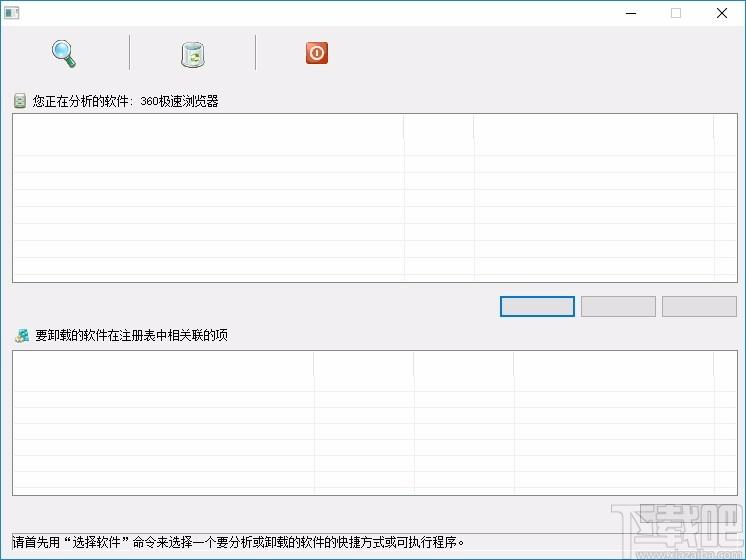Minimize the window
Viewport: 746px width, 560px height.
point(631,13)
